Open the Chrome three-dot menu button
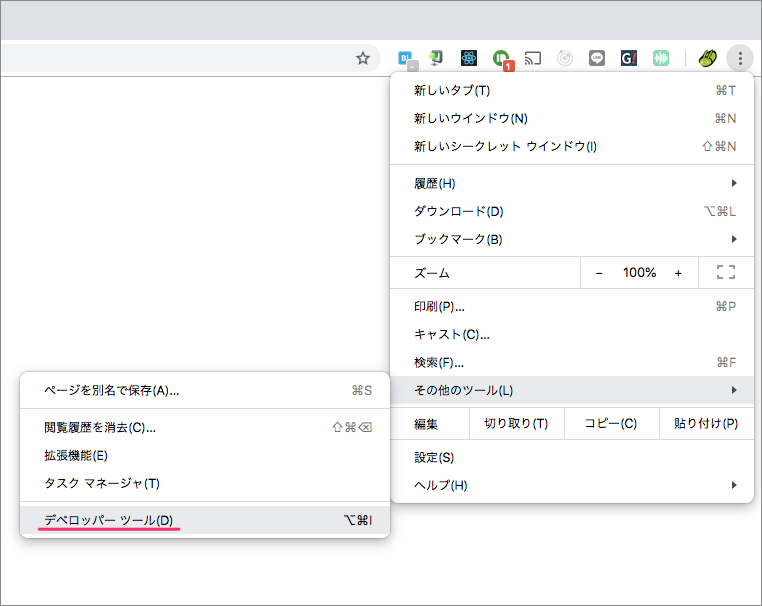Screen dimensions: 762x606 click(740, 59)
